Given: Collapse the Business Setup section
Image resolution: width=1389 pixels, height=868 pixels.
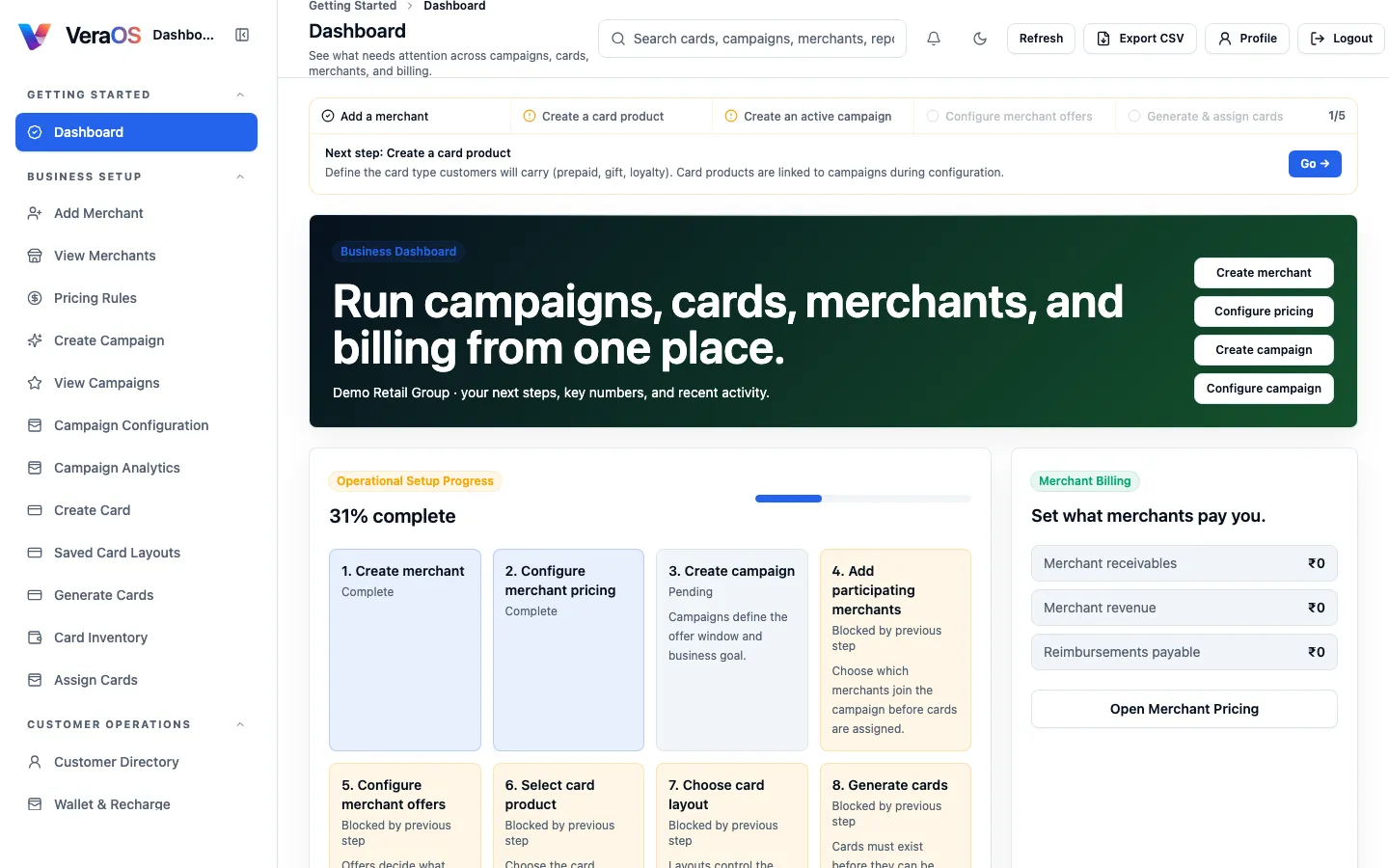Looking at the screenshot, I should [240, 176].
